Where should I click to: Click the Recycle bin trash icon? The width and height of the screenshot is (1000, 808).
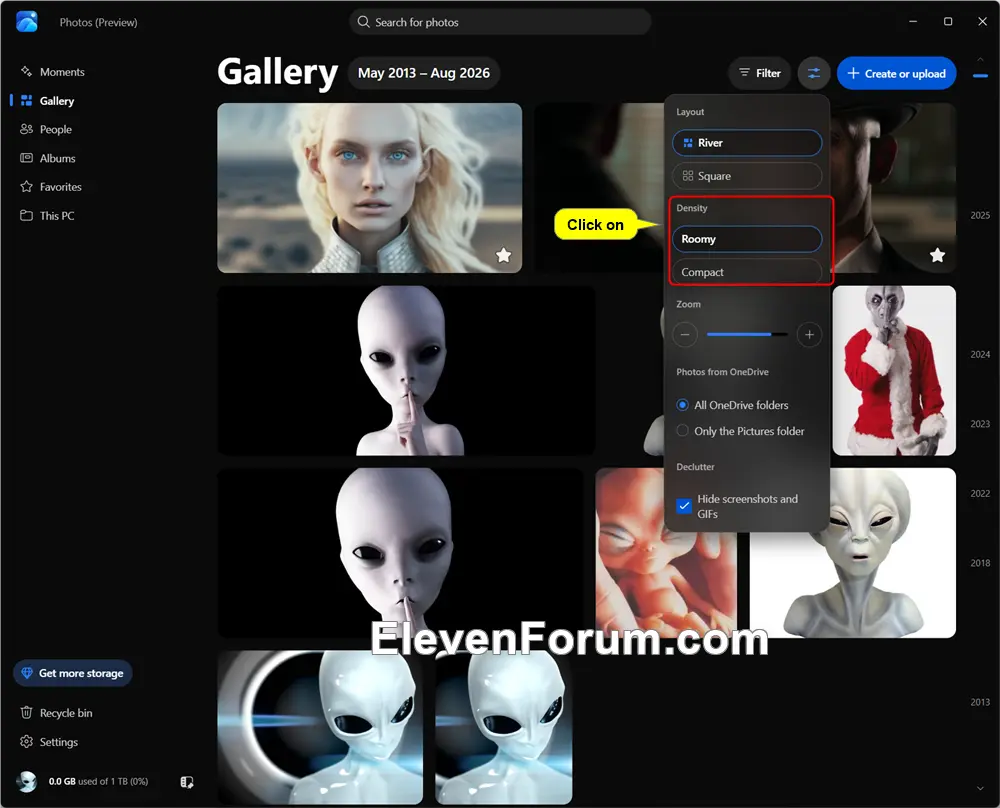coord(26,712)
